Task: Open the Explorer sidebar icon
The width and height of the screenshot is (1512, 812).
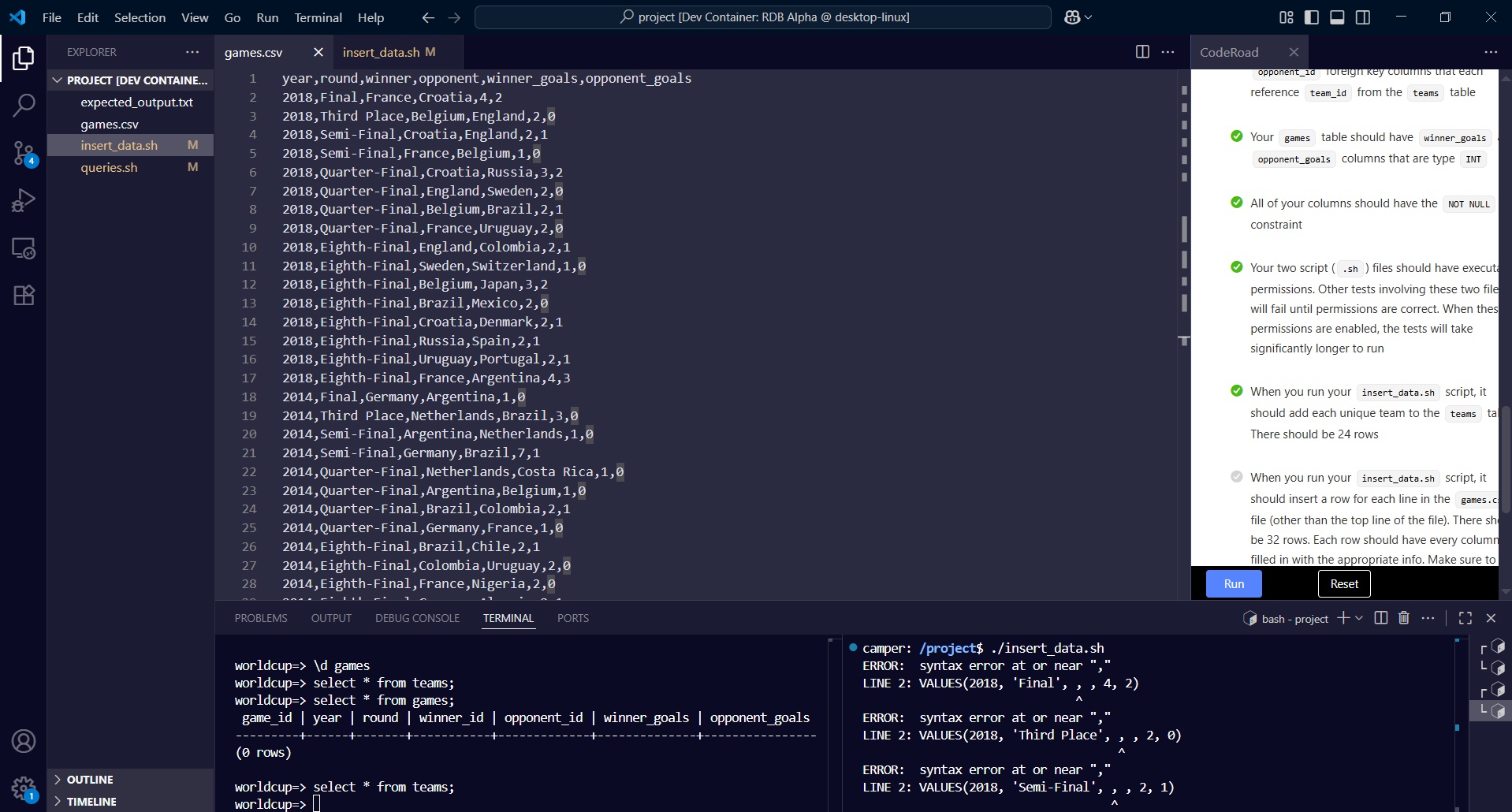Action: coord(24,58)
